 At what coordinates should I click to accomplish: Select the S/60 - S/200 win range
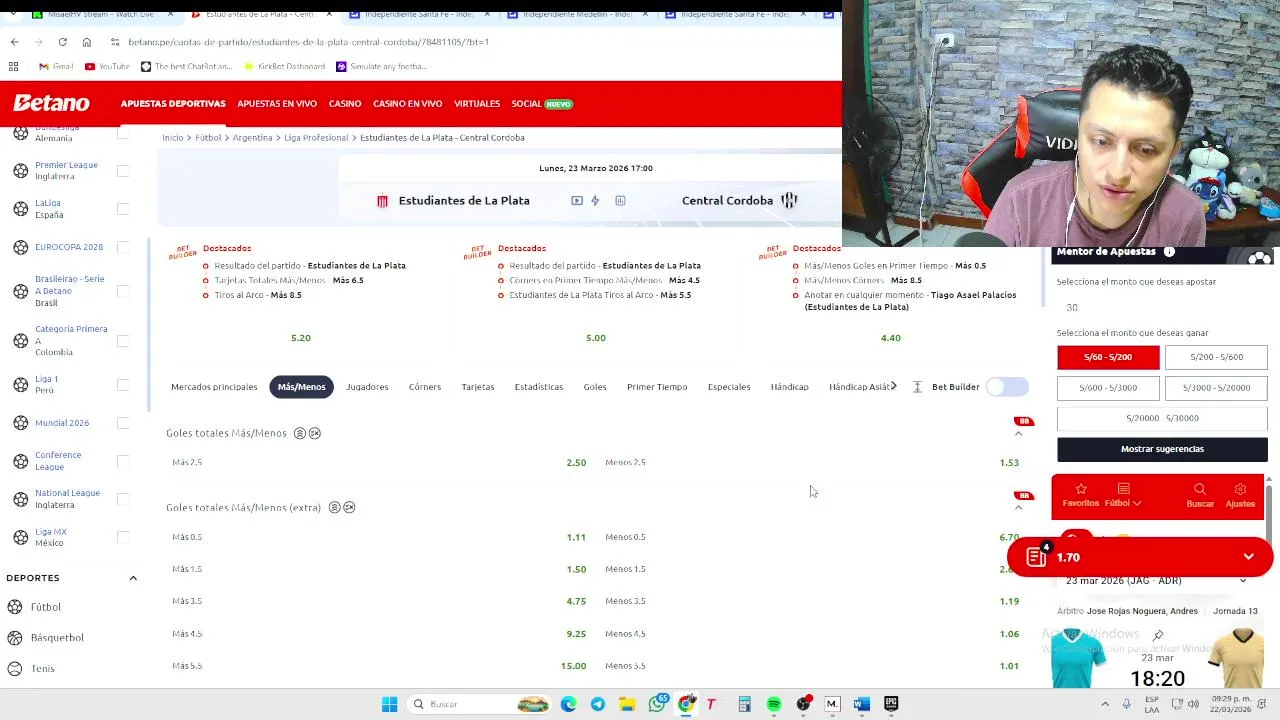1108,357
